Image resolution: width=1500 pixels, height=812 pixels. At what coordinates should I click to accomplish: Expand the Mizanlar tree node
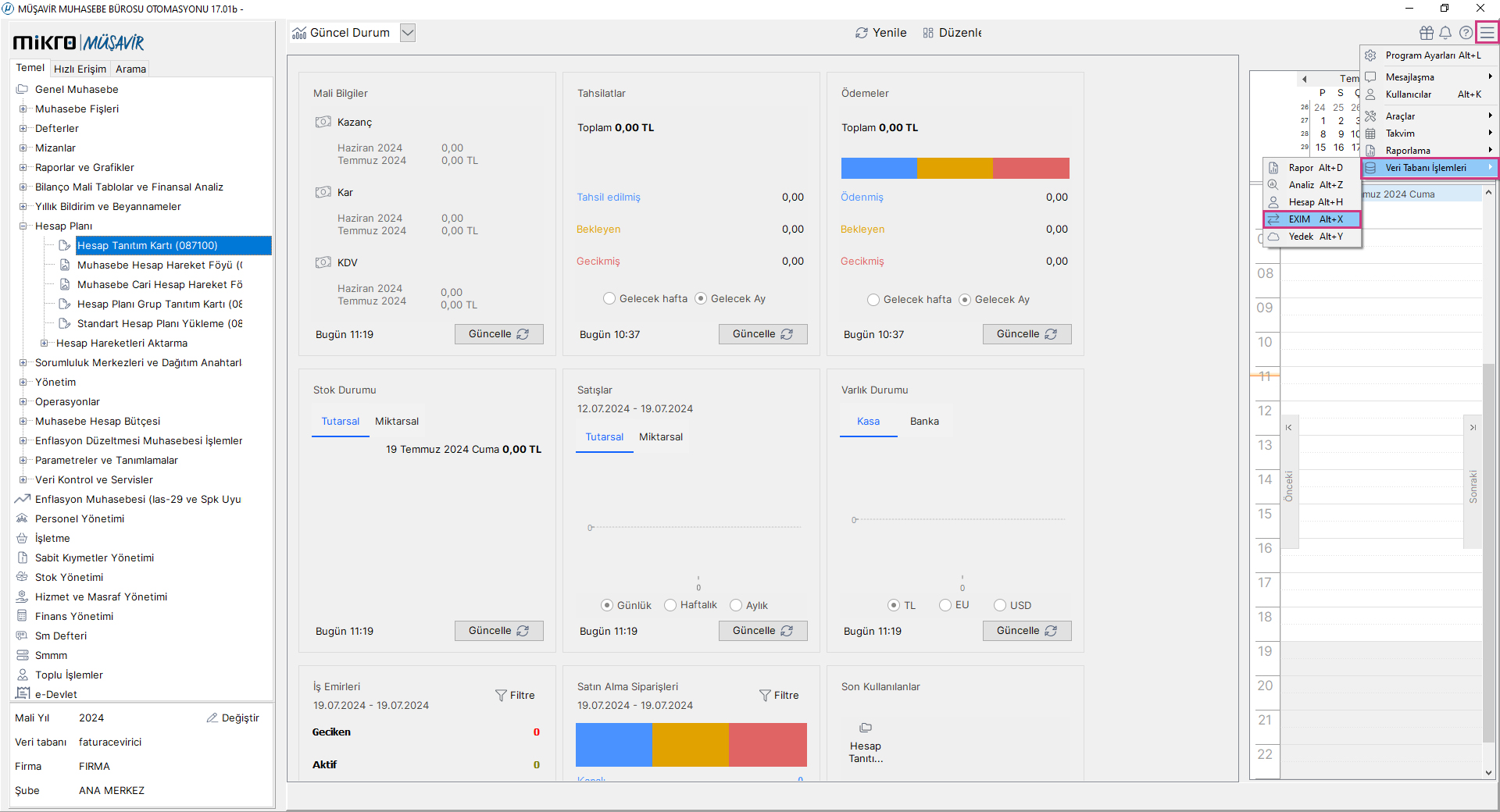pyautogui.click(x=23, y=148)
